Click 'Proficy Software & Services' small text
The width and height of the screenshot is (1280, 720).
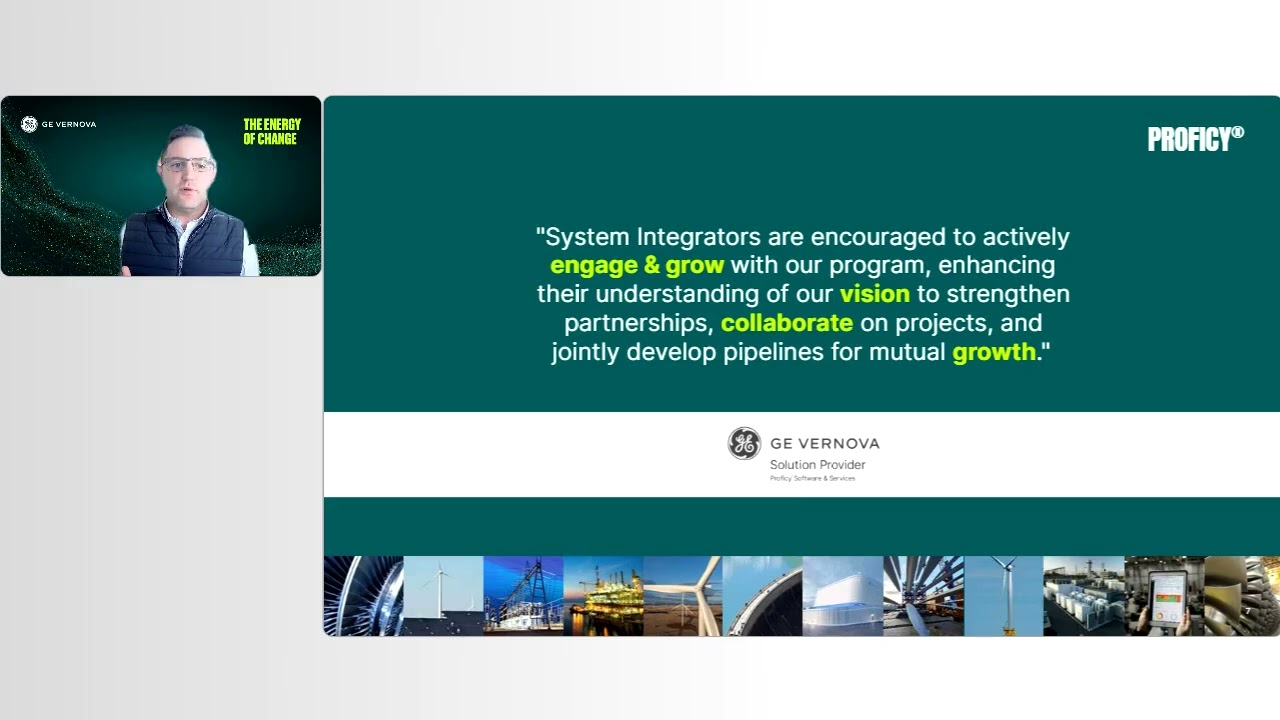(812, 479)
